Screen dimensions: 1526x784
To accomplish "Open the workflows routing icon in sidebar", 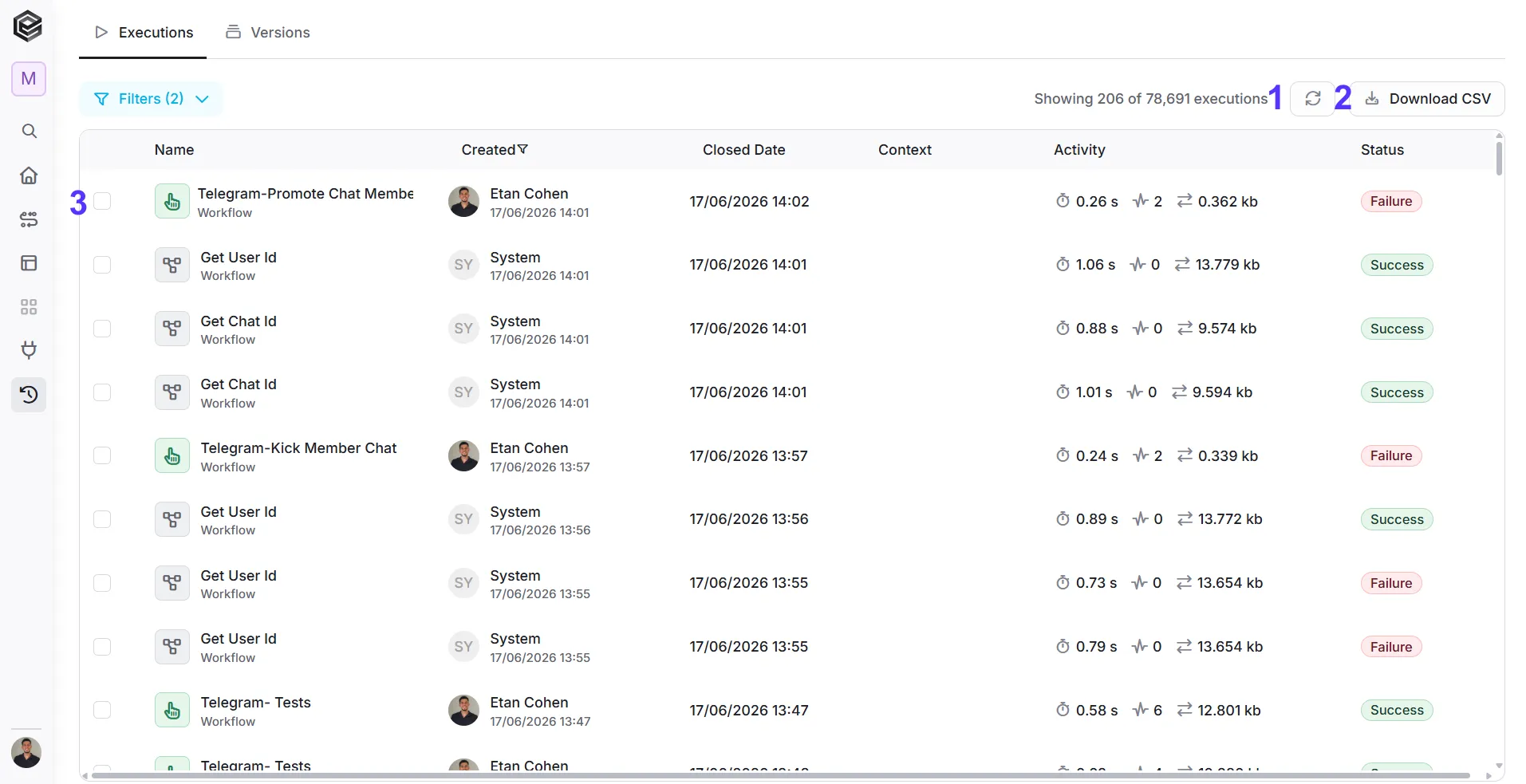I will coord(29,219).
